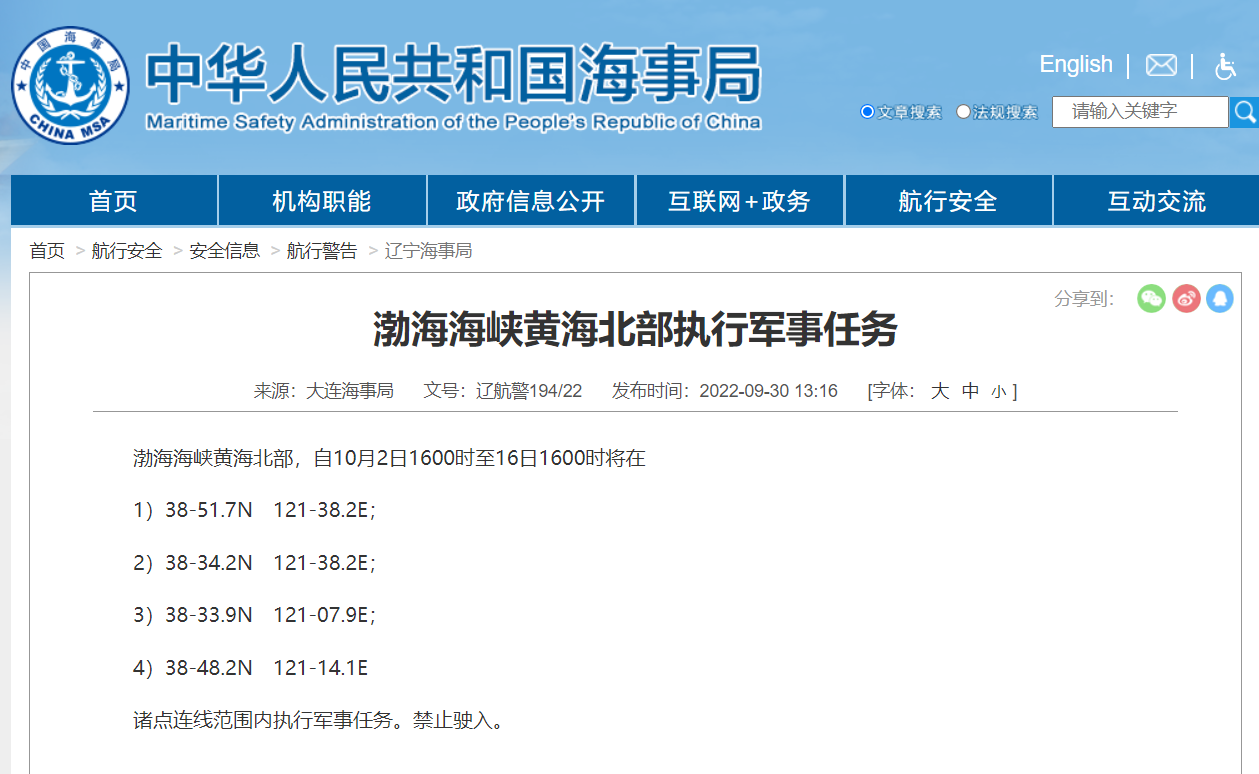The image size is (1259, 774).
Task: Set font size to 中
Action: 970,391
